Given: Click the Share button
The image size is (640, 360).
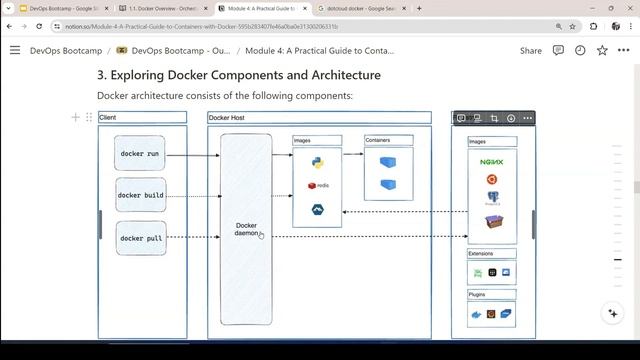Looking at the screenshot, I should [531, 51].
